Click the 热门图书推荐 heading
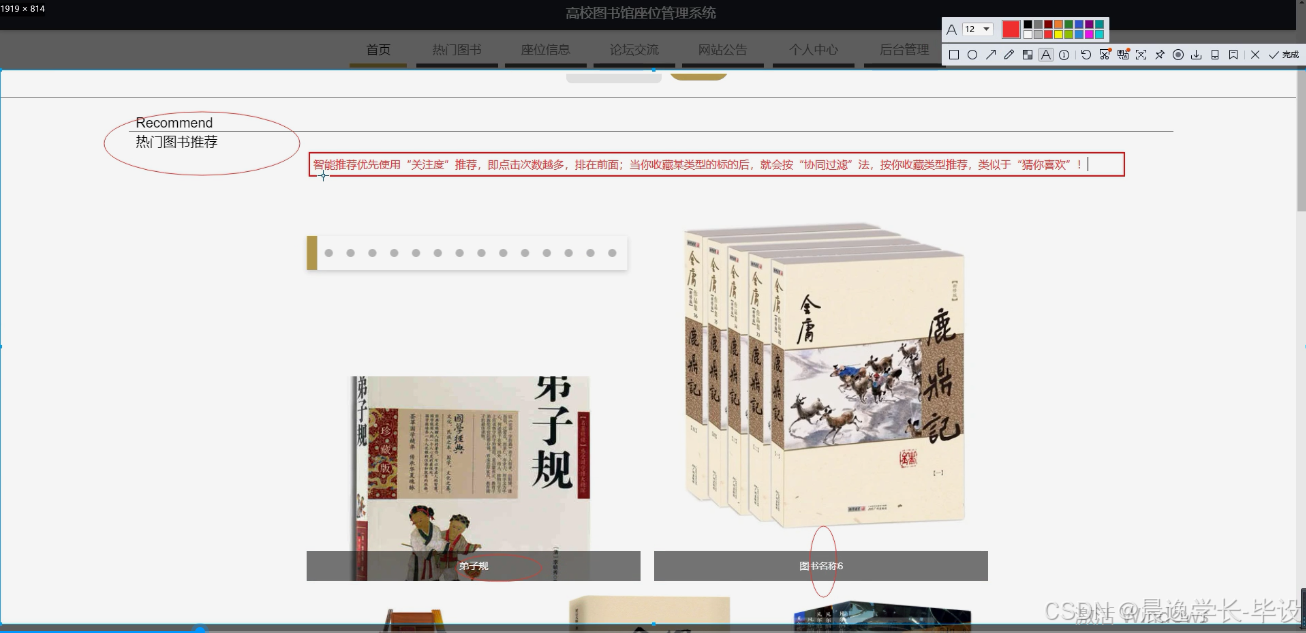Screen dimensions: 1306x633 click(176, 142)
